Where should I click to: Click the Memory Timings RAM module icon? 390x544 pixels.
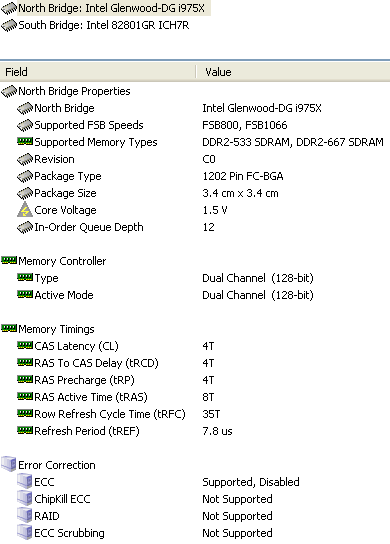pos(9,329)
